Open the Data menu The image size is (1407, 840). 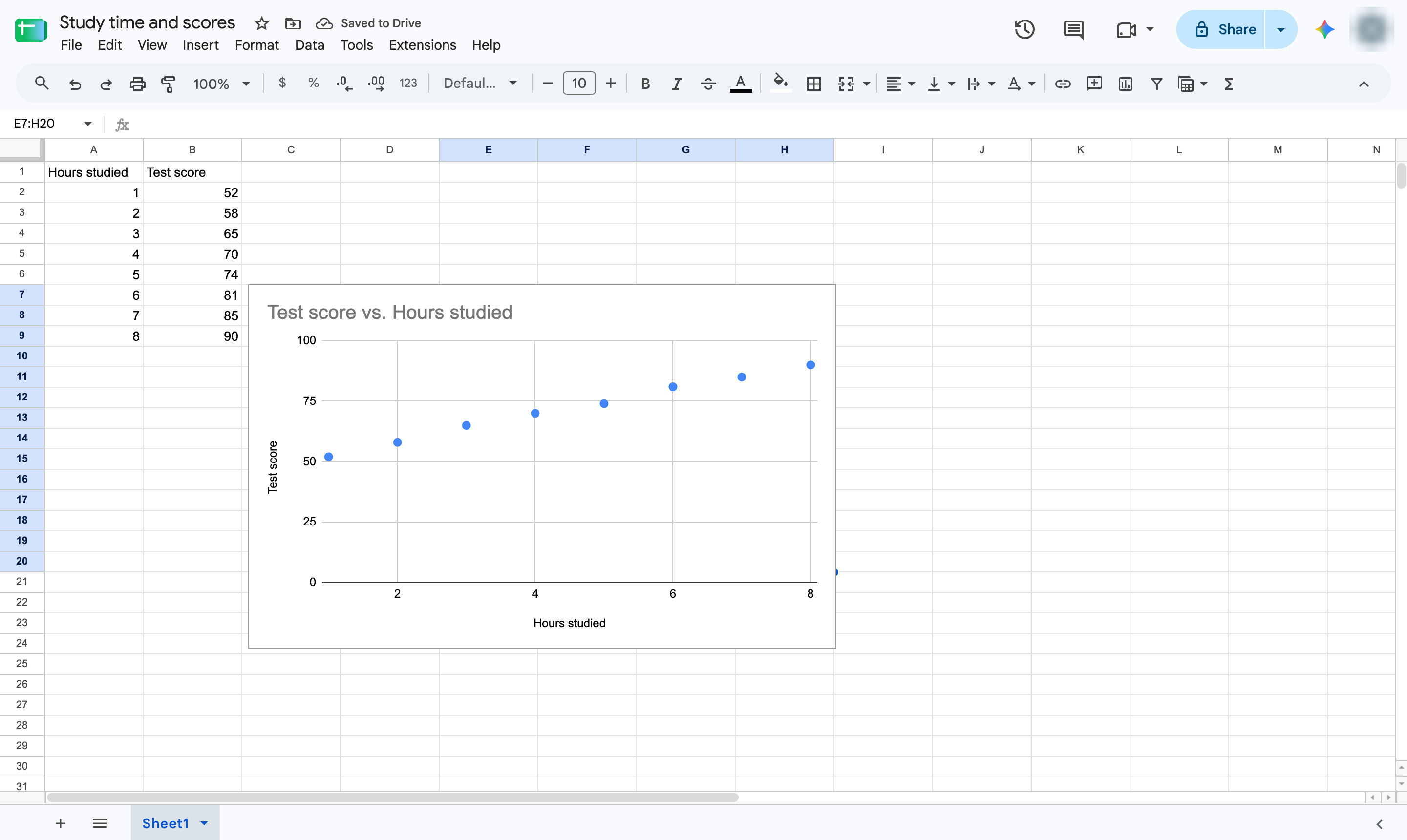pos(309,45)
